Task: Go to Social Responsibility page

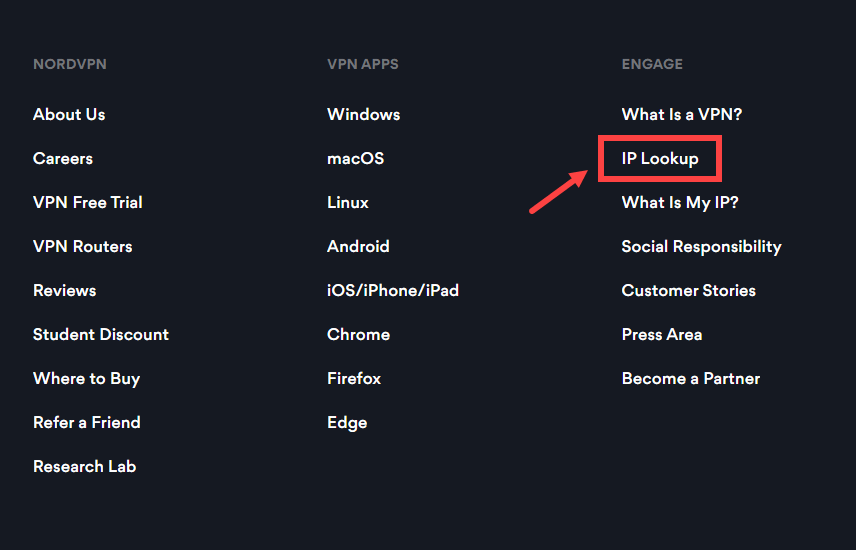Action: pyautogui.click(x=702, y=247)
